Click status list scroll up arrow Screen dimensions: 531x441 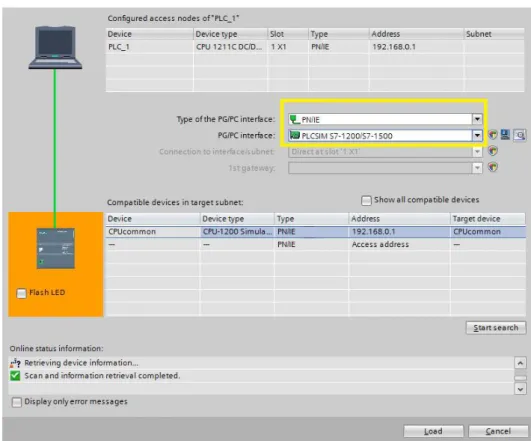tap(520, 363)
